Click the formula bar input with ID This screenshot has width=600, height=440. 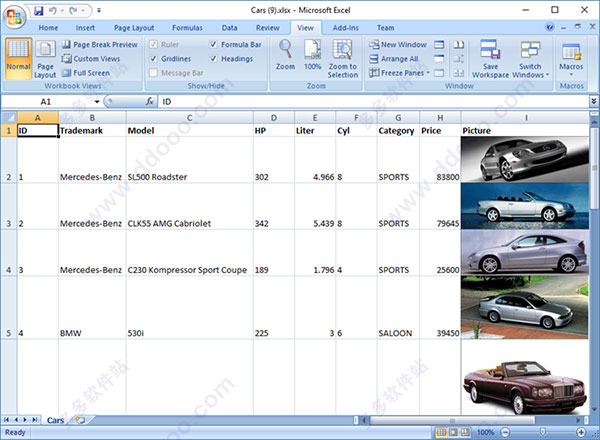coord(373,101)
